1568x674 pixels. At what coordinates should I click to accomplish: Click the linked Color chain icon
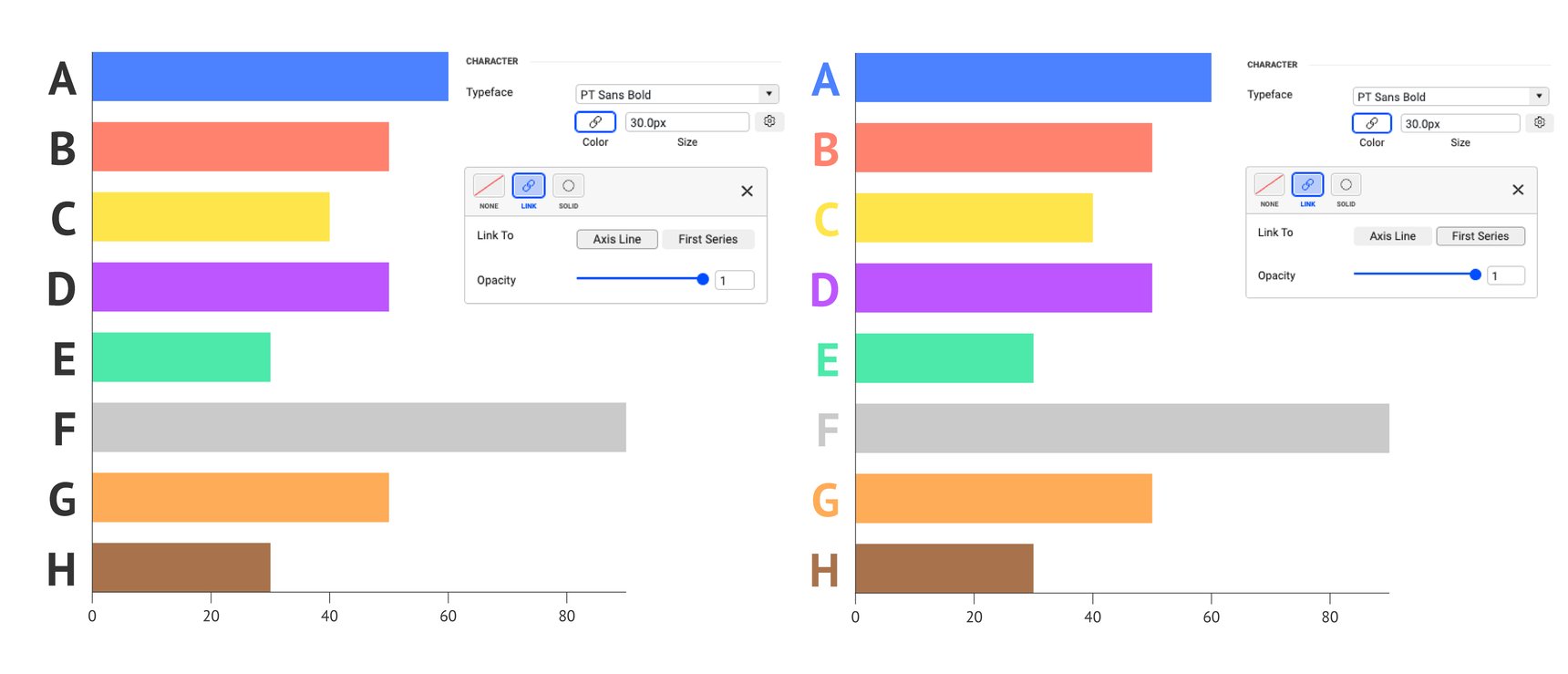(594, 121)
